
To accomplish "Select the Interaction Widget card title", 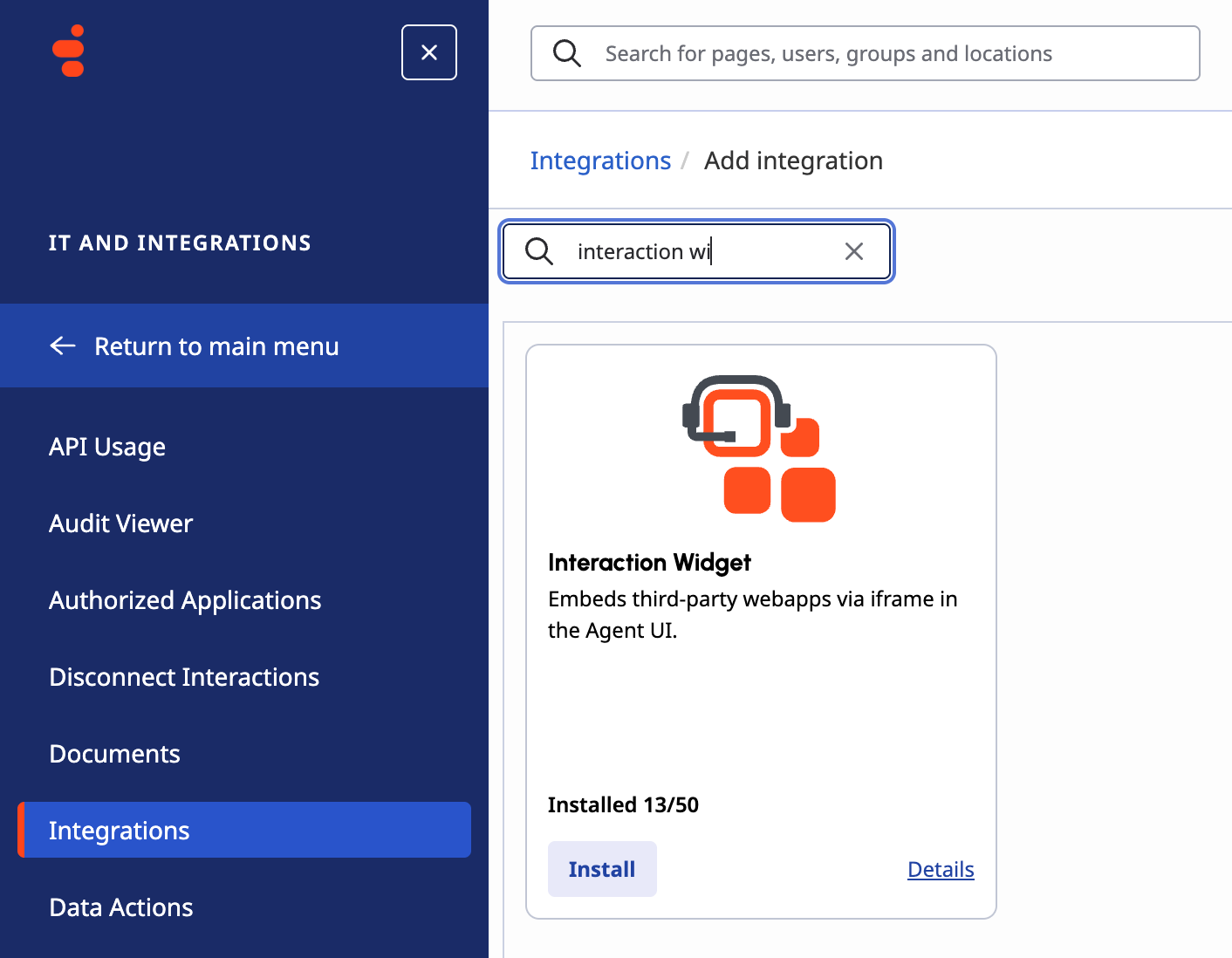I will (x=649, y=563).
